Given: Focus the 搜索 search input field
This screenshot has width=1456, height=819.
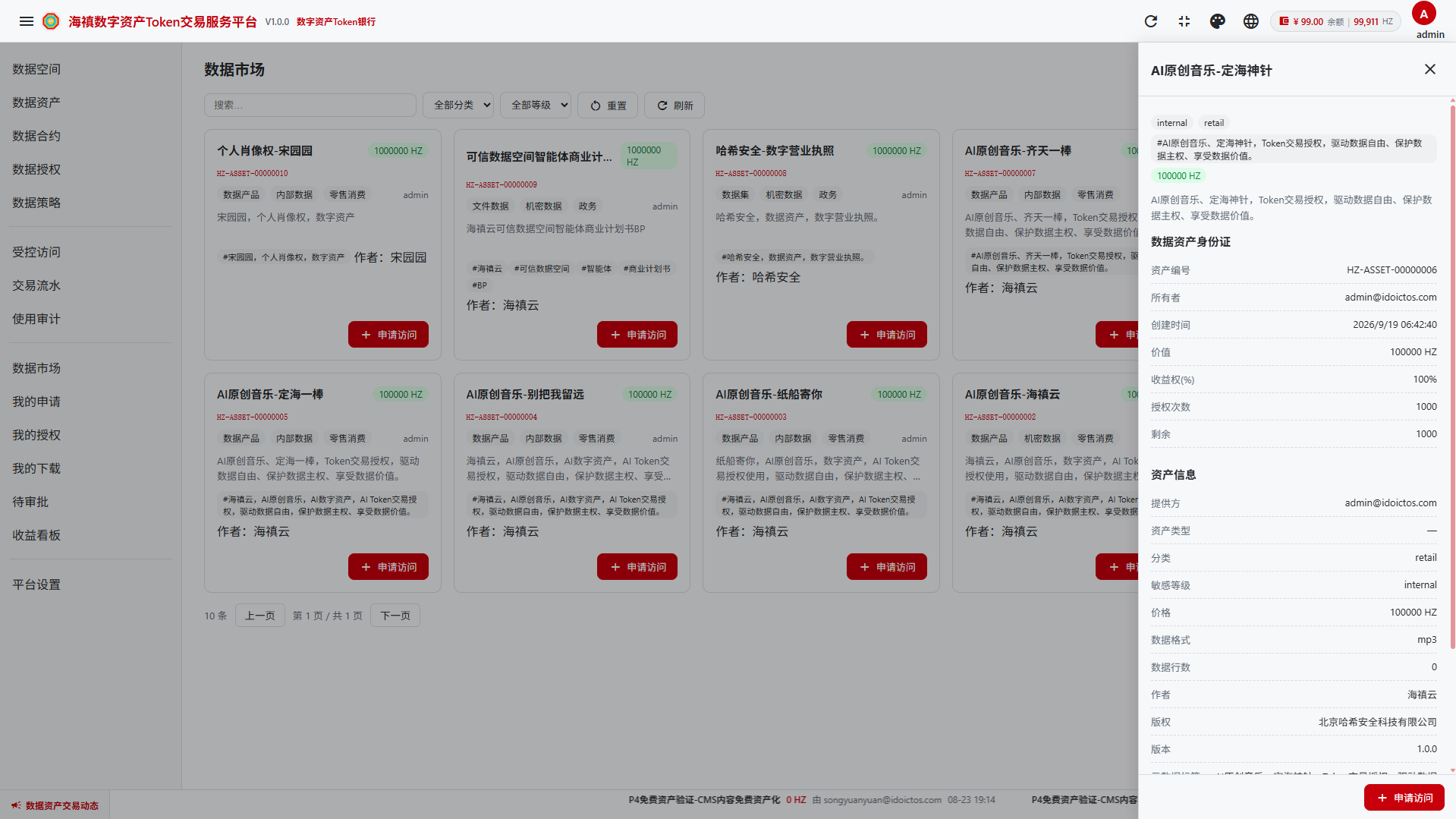Looking at the screenshot, I should click(x=310, y=105).
